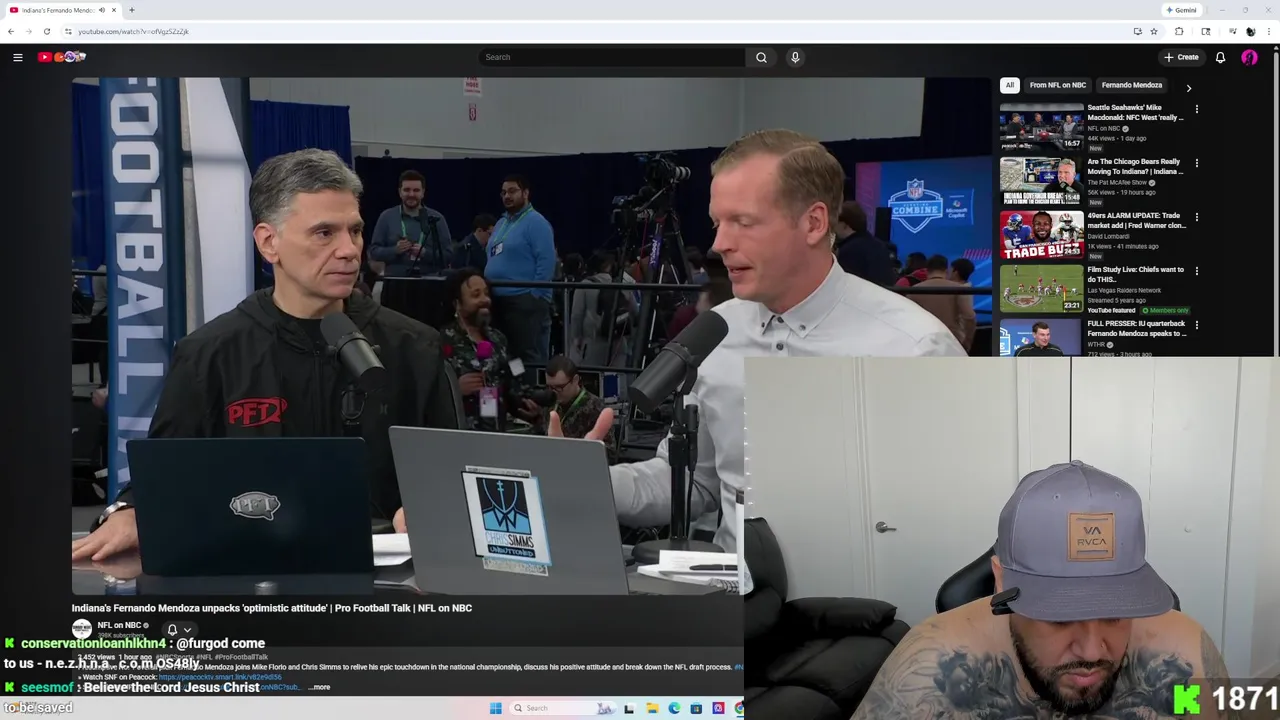Image resolution: width=1280 pixels, height=720 pixels.
Task: Open the peacocktv.smart.link URL
Action: click(x=220, y=678)
